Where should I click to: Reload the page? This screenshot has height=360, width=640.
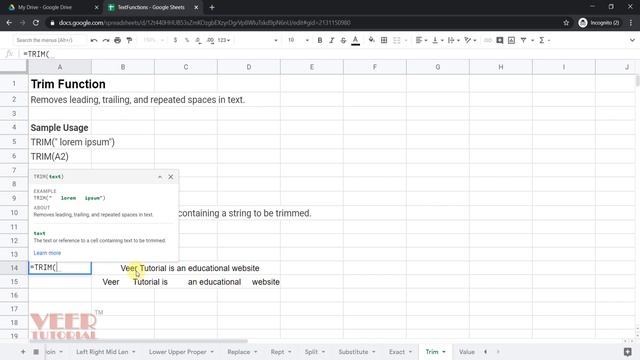tap(36, 23)
